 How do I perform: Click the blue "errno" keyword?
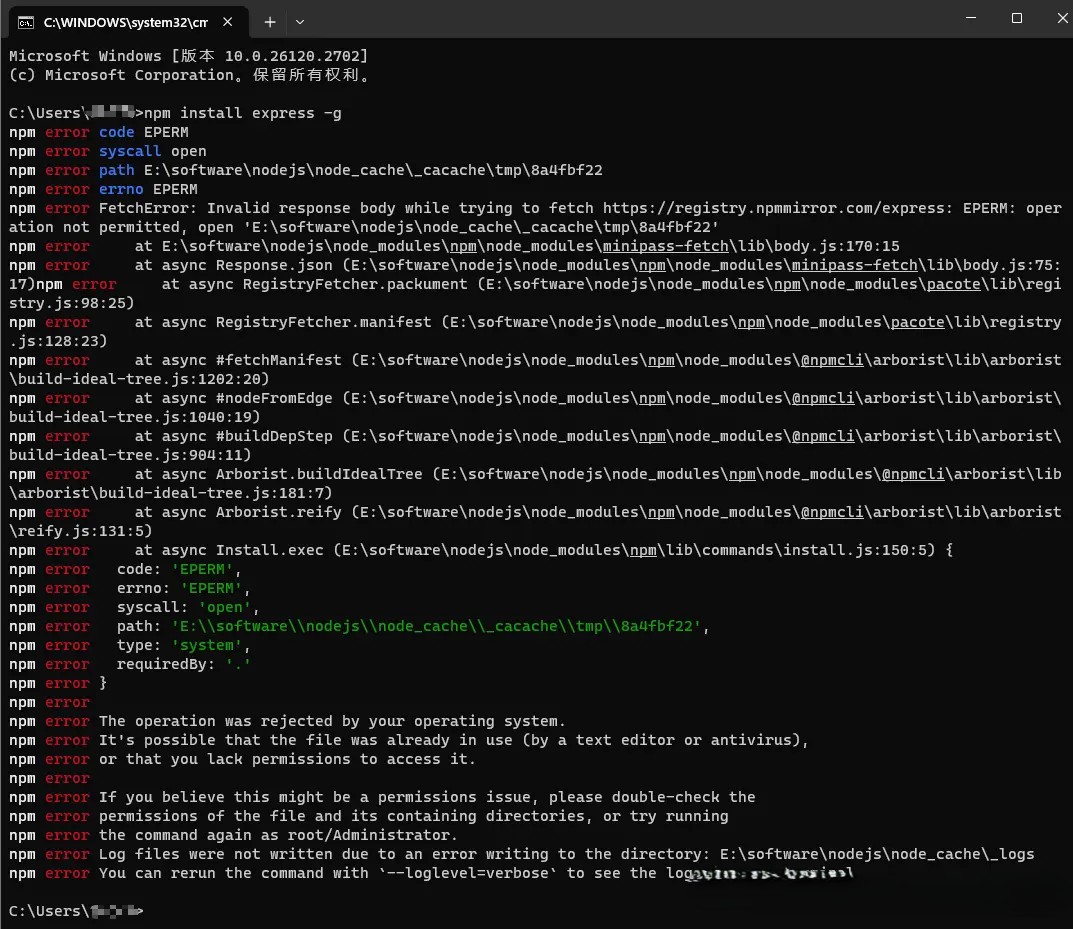tap(121, 189)
